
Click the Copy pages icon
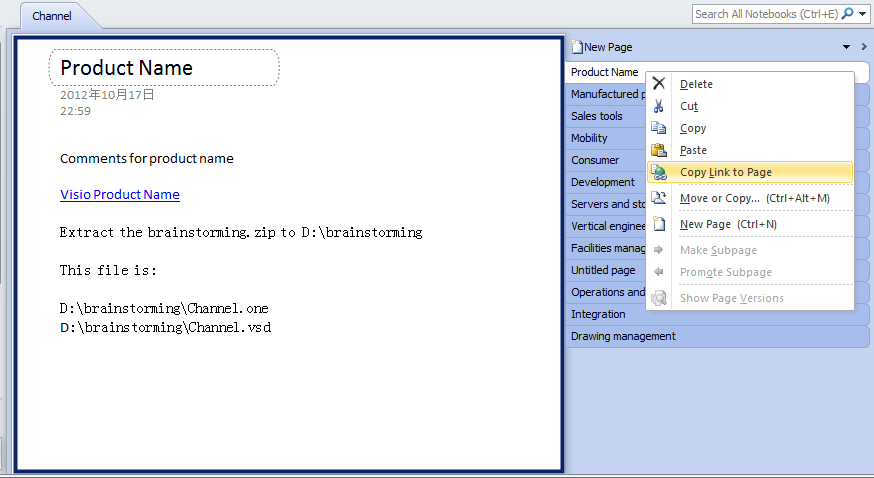pyautogui.click(x=659, y=128)
